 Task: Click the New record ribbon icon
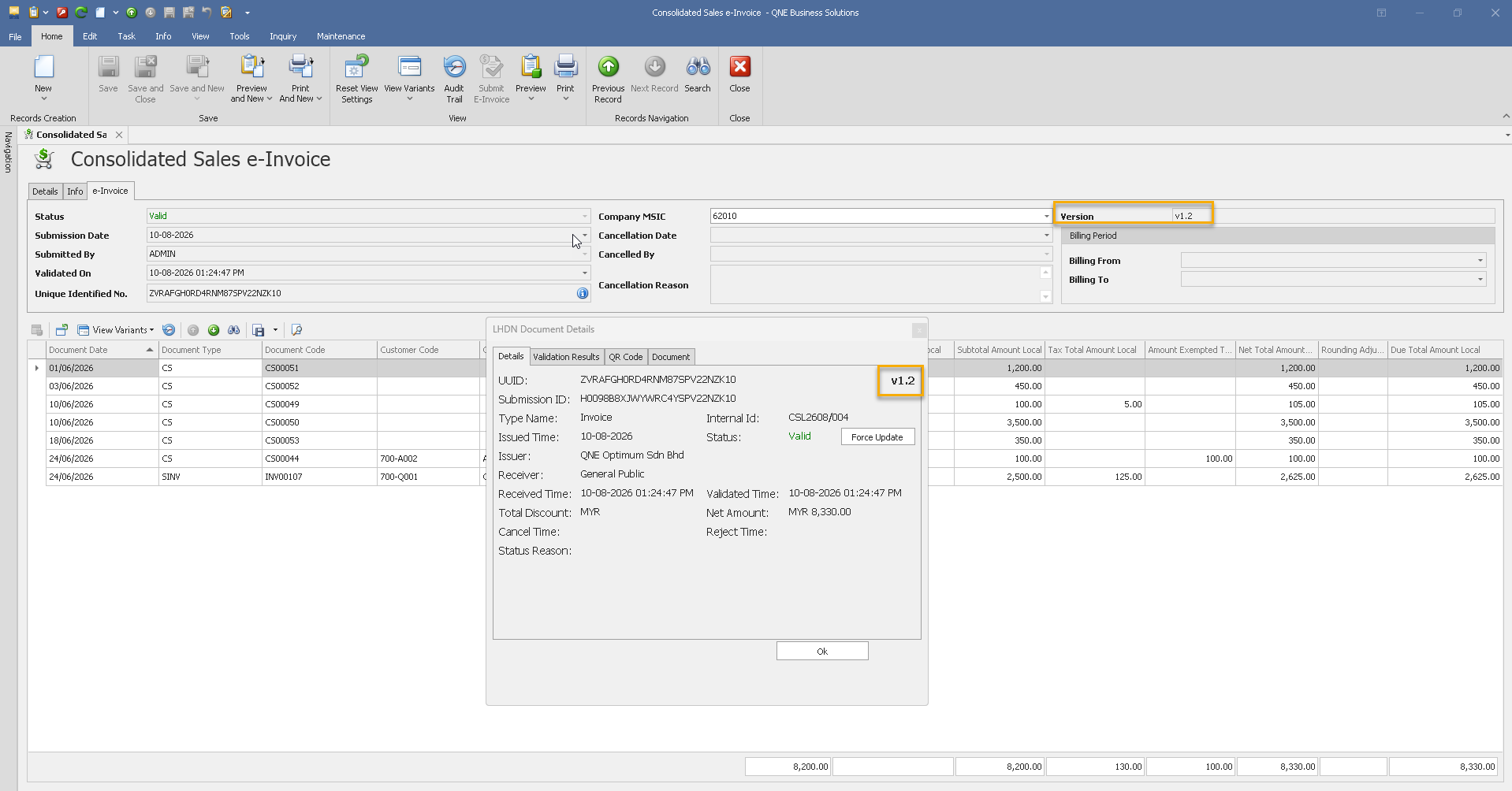[x=43, y=68]
